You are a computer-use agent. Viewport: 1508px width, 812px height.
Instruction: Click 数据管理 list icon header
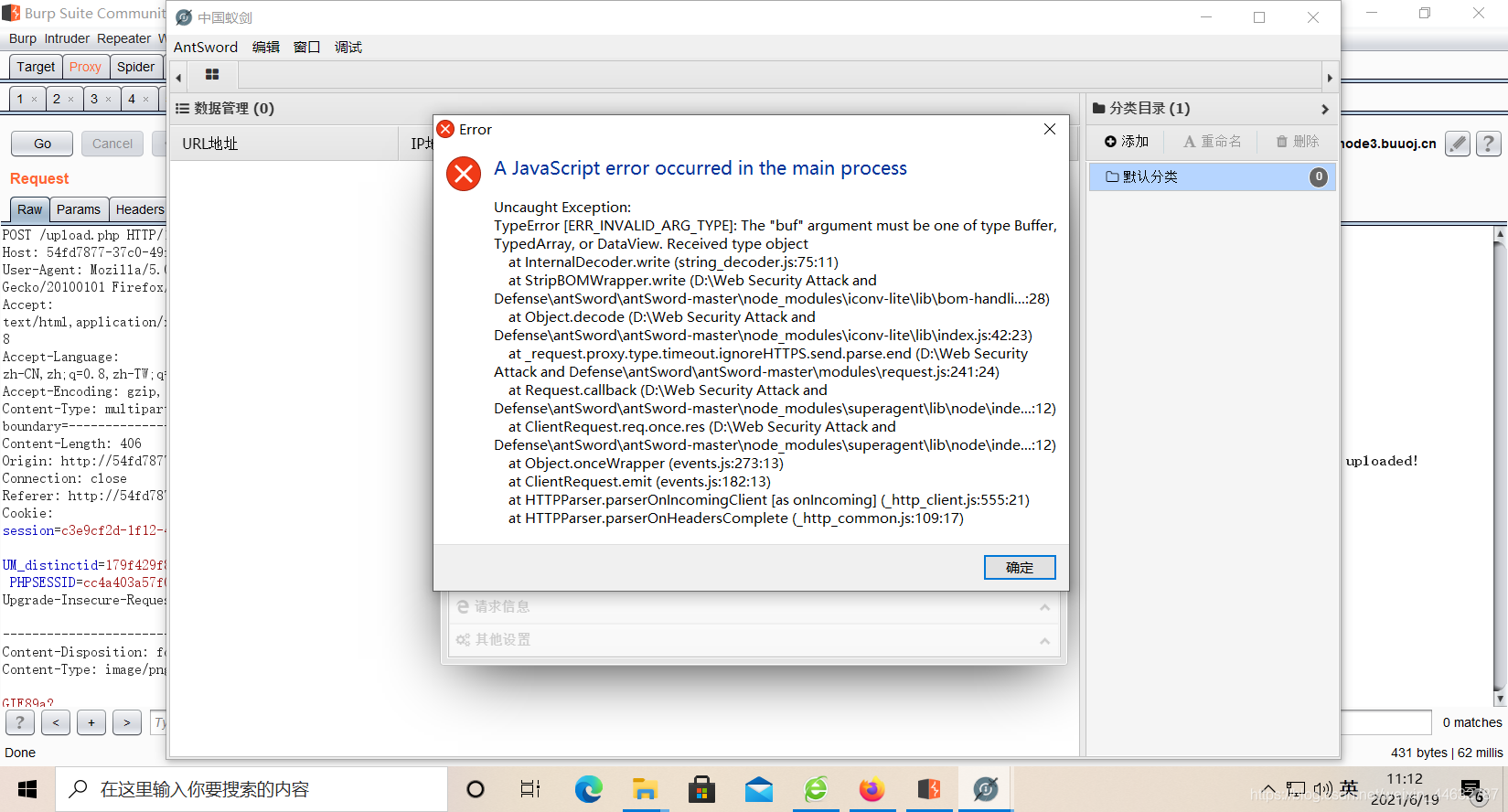[182, 109]
